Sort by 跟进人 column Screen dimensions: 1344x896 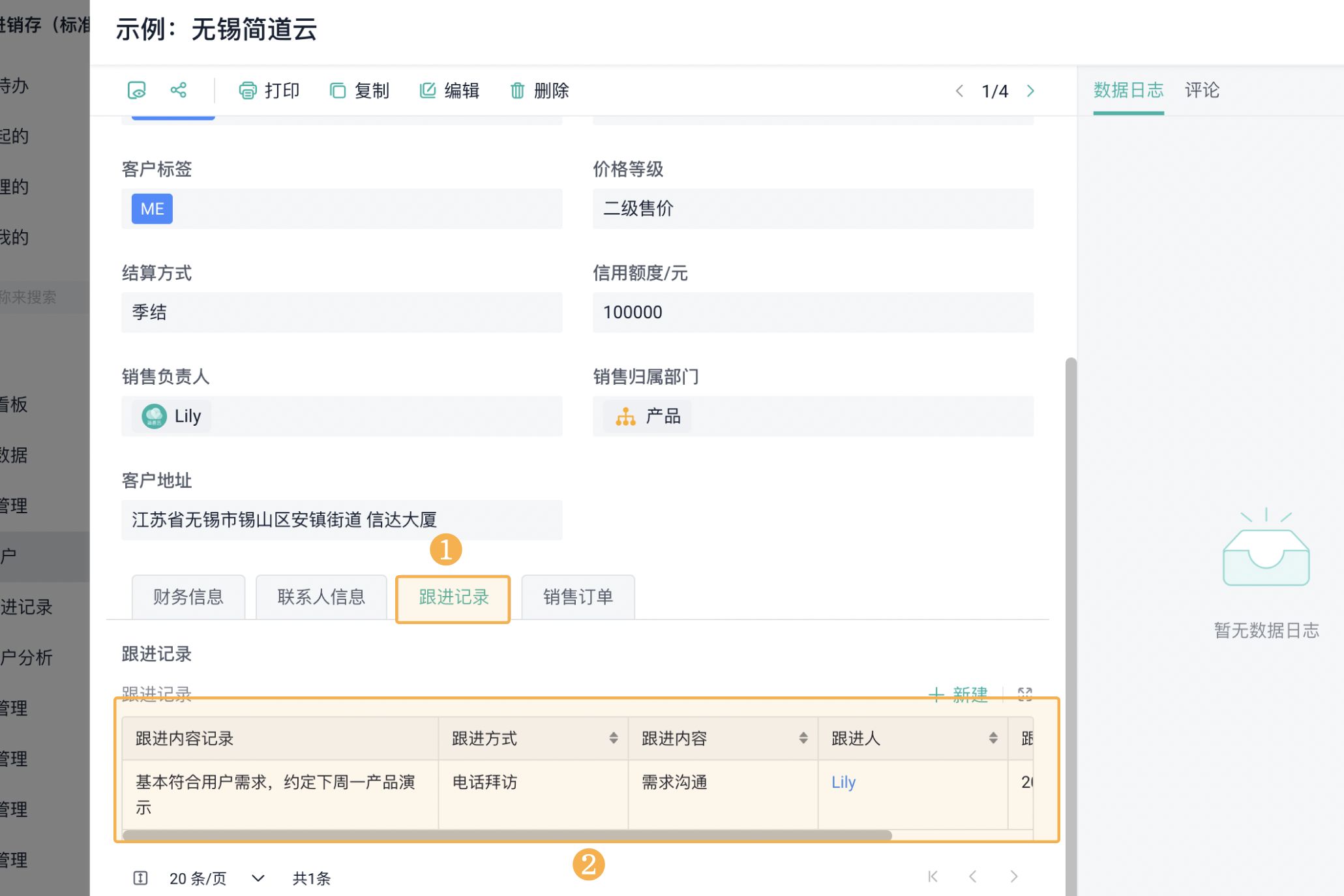[x=993, y=738]
